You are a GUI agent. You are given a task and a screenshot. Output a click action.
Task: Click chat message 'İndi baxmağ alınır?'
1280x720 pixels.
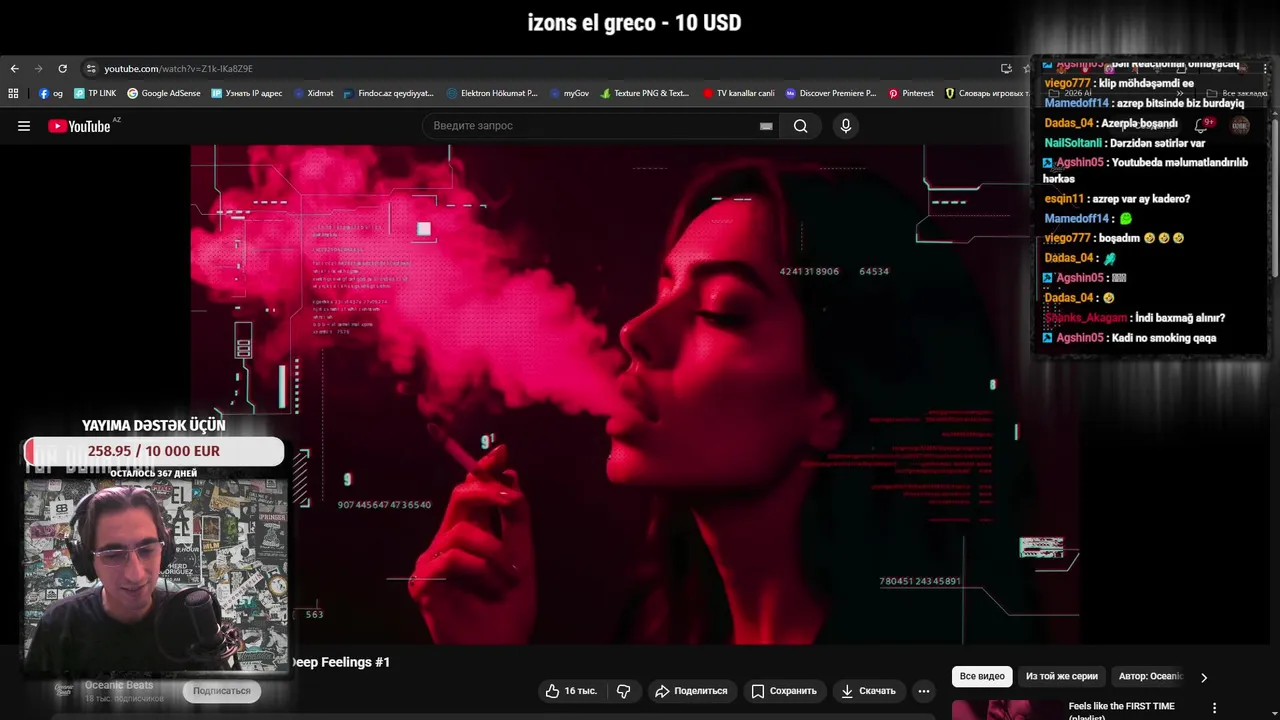[x=1180, y=318]
